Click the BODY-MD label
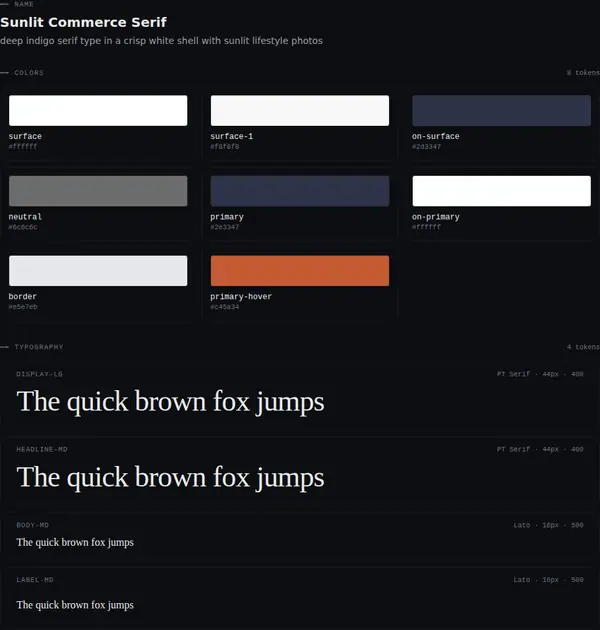The height and width of the screenshot is (630, 600). (33, 525)
